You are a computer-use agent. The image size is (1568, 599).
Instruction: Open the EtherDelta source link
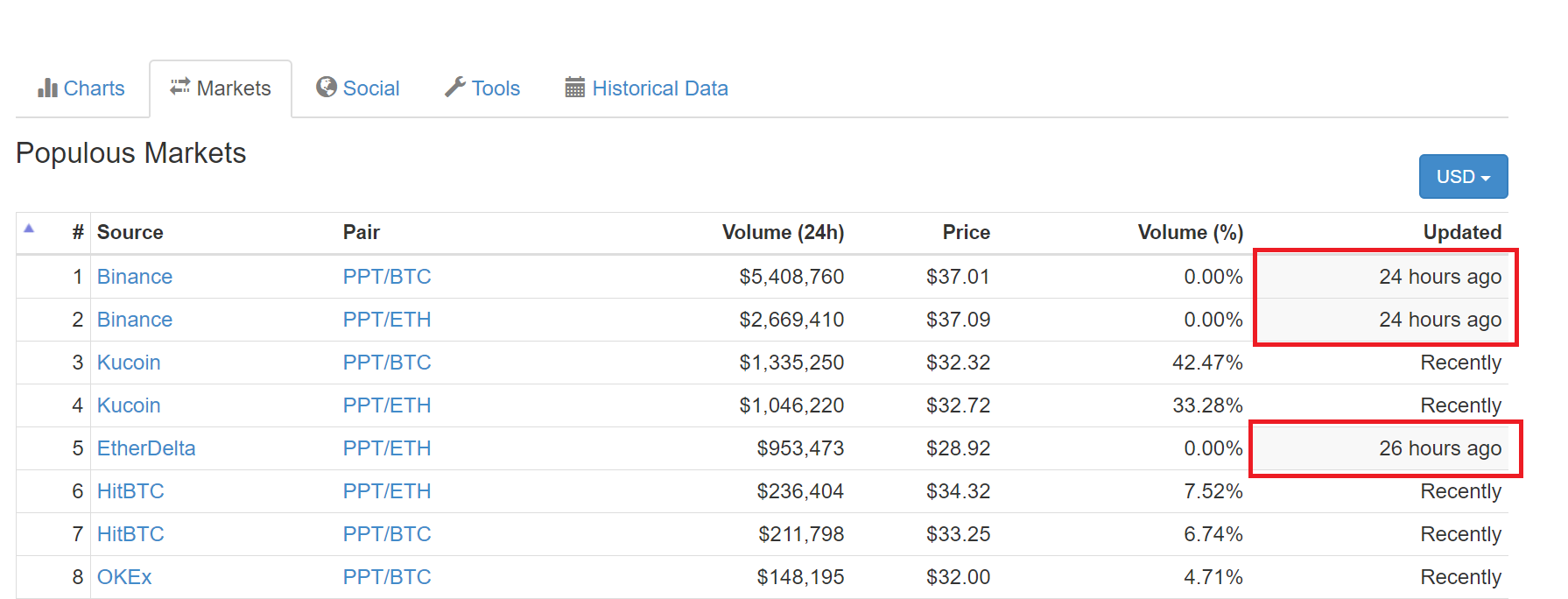point(146,448)
